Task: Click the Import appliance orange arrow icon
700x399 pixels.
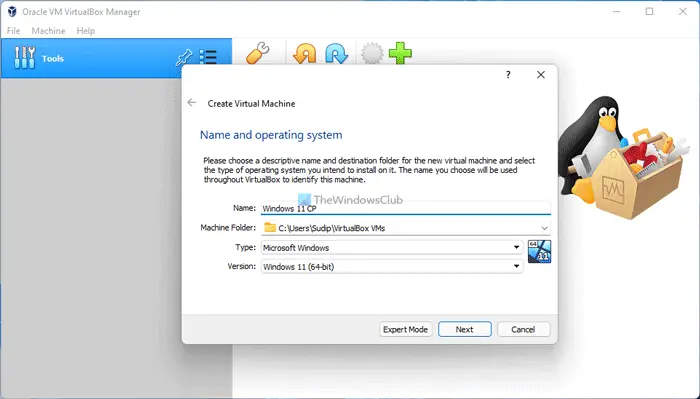Action: point(304,54)
